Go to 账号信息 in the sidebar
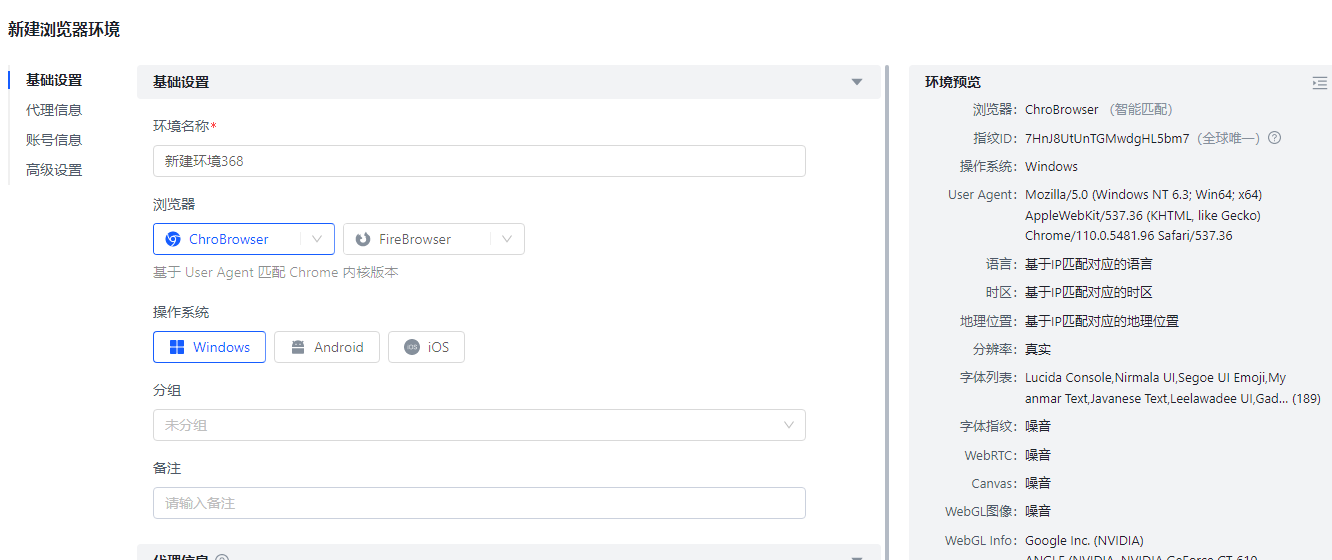Image resolution: width=1332 pixels, height=560 pixels. pyautogui.click(x=54, y=140)
